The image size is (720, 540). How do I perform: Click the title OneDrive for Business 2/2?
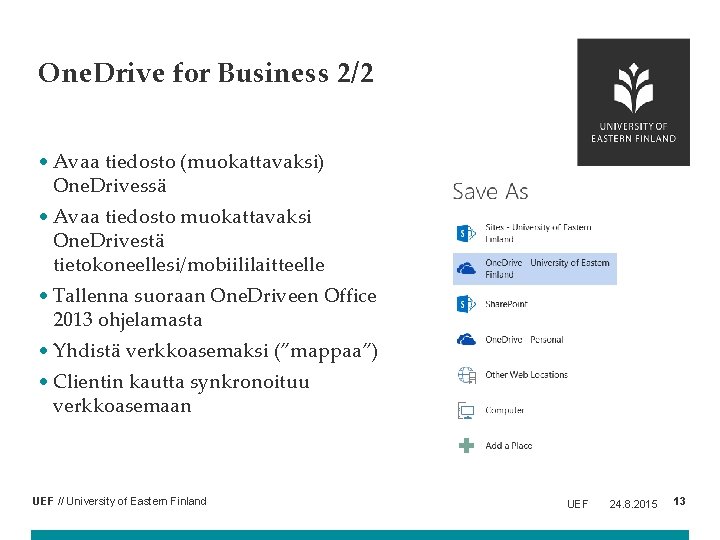206,73
